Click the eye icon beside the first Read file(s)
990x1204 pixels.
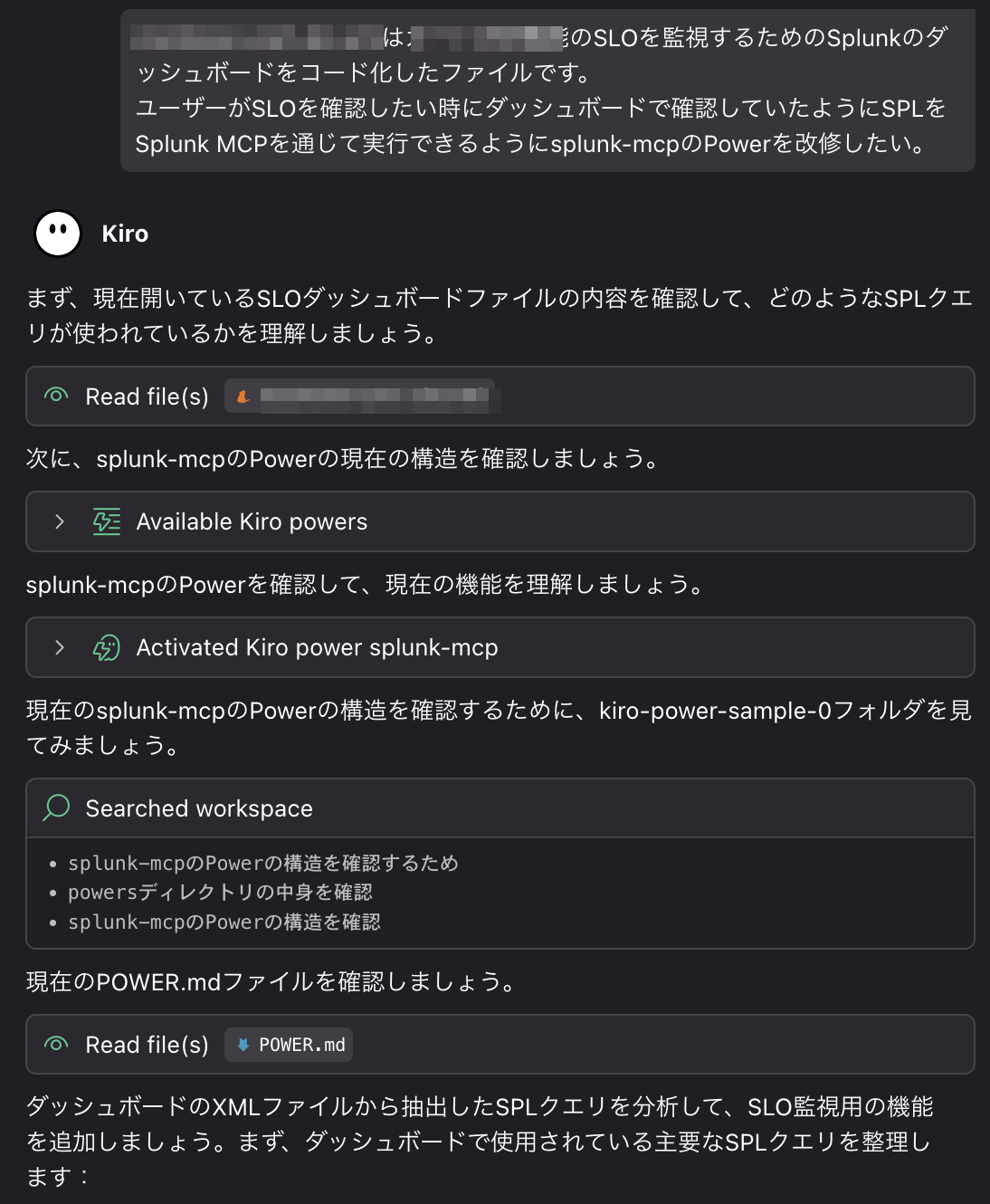click(x=54, y=396)
